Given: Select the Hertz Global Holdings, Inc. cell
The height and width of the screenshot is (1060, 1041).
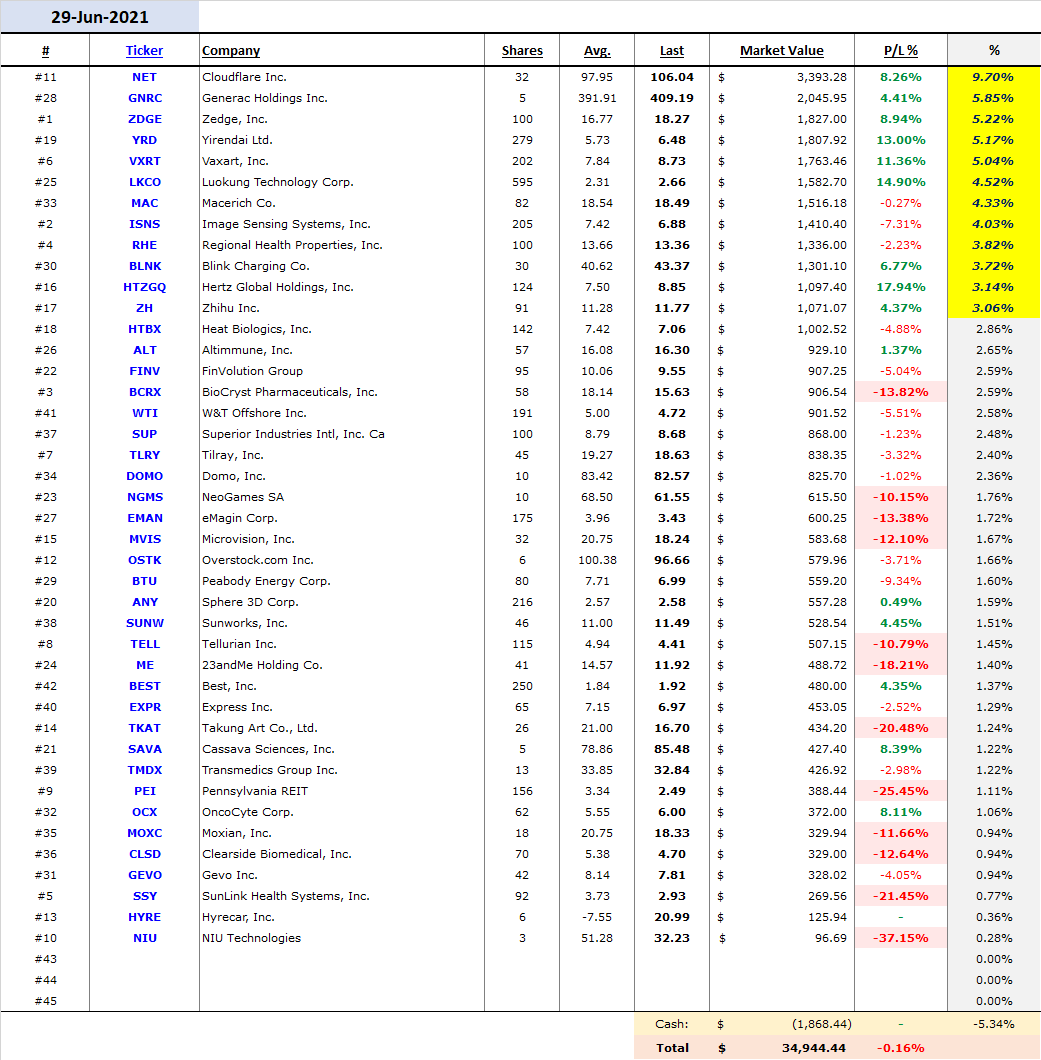Looking at the screenshot, I should [342, 287].
